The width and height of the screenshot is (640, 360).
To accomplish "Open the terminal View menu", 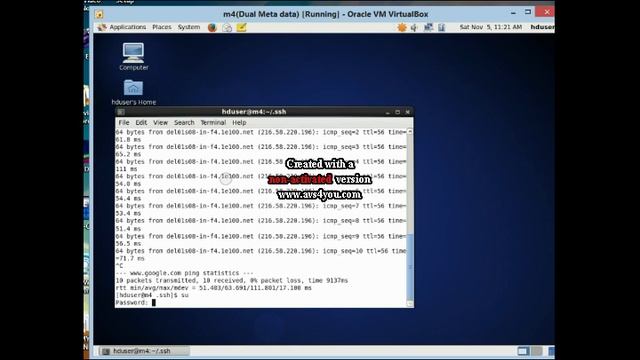I will pos(160,122).
